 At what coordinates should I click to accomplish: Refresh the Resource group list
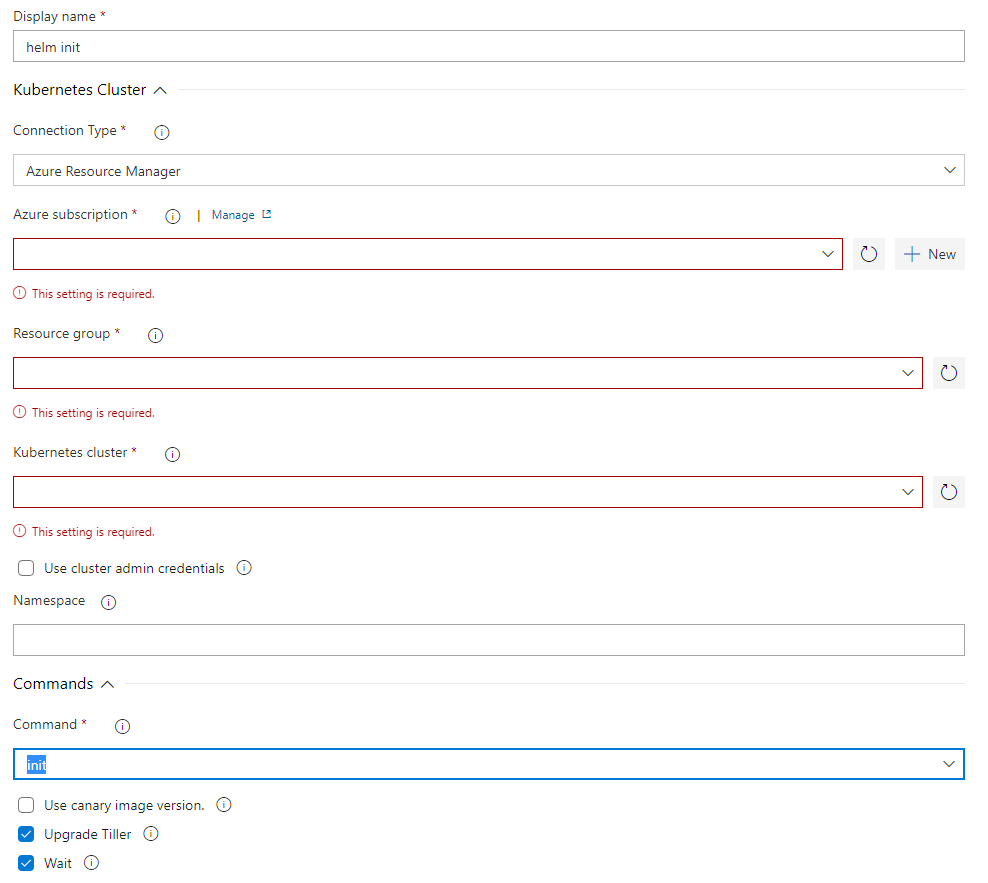948,372
